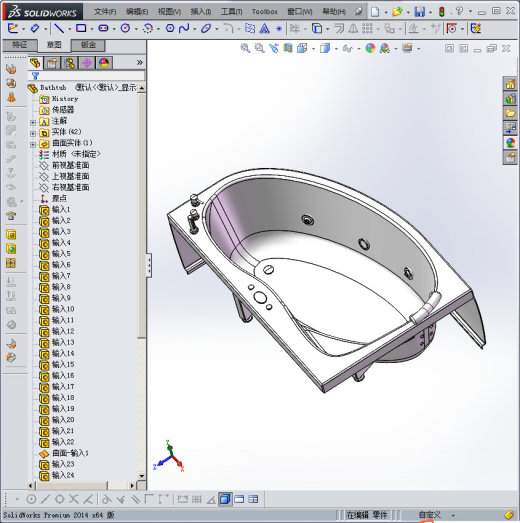Viewport: 520px width, 523px height.
Task: Expand the 注解 annotations folder
Action: (33, 122)
